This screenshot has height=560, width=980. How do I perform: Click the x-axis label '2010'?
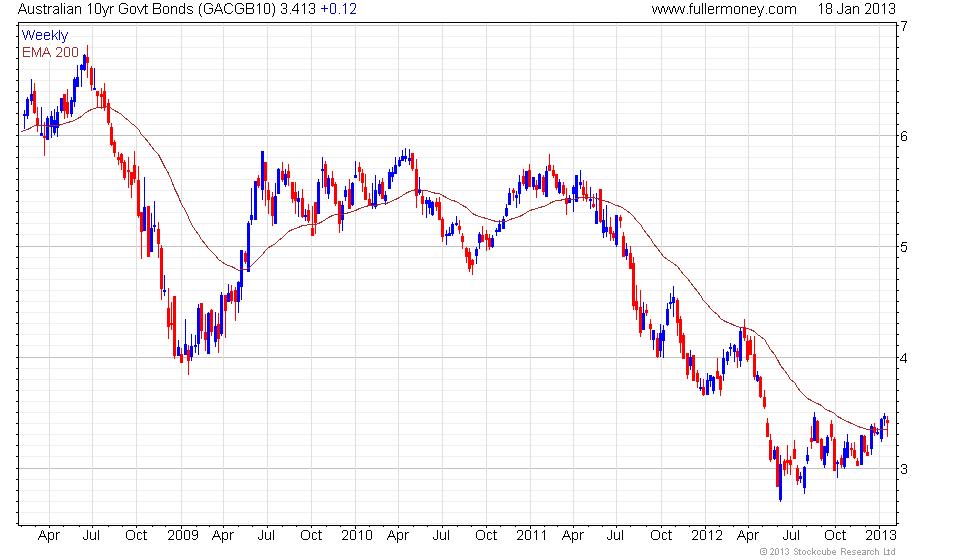point(357,536)
